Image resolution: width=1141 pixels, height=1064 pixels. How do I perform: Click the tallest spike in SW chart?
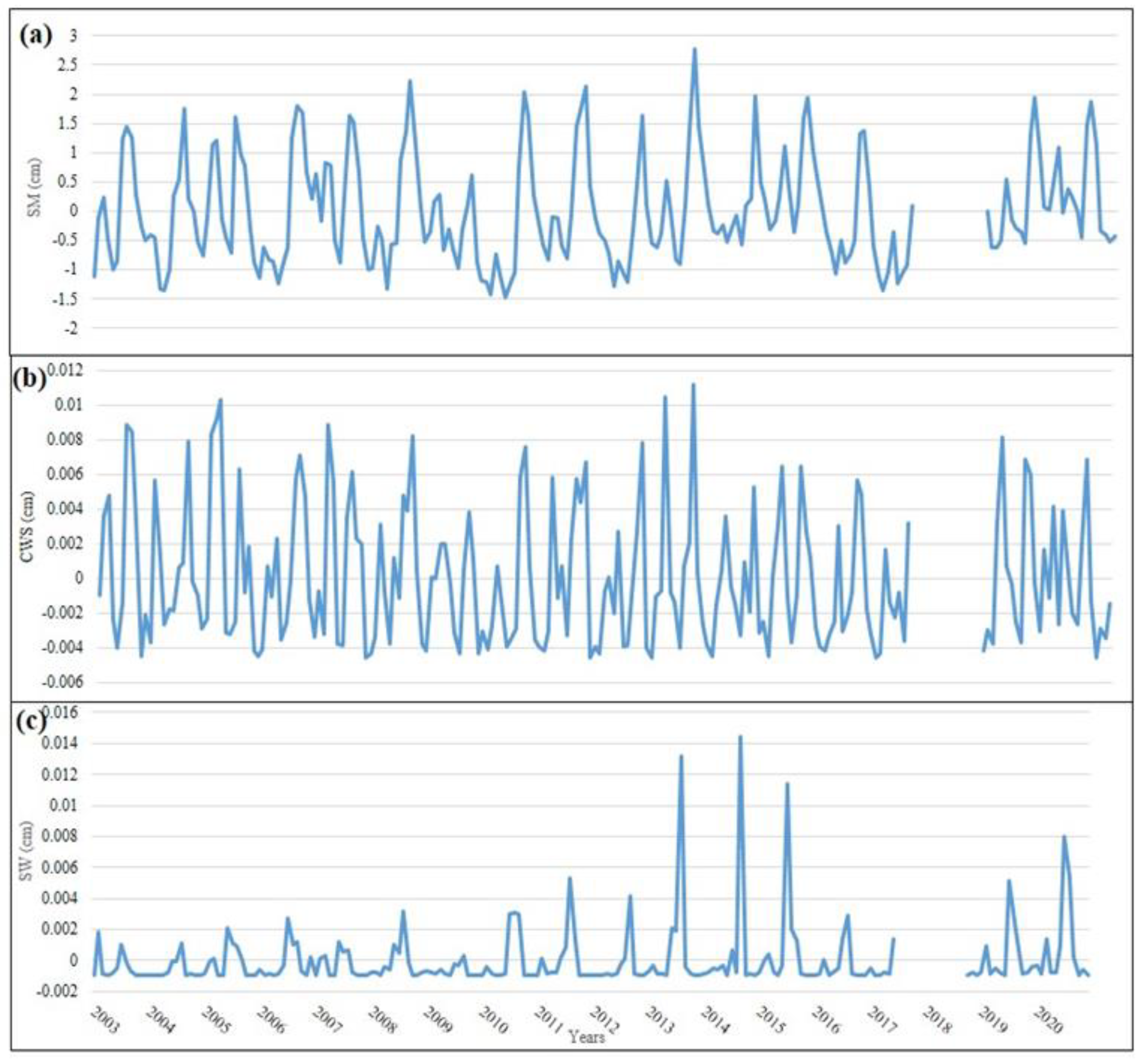pyautogui.click(x=740, y=737)
